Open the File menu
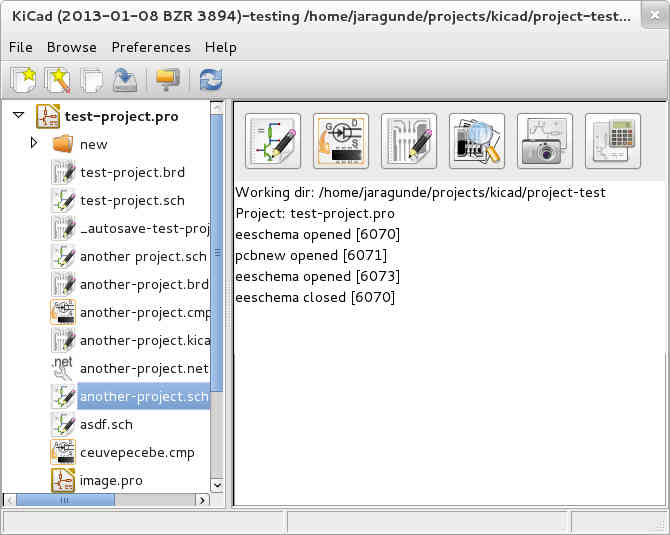Screen dimensions: 670x535 21,47
